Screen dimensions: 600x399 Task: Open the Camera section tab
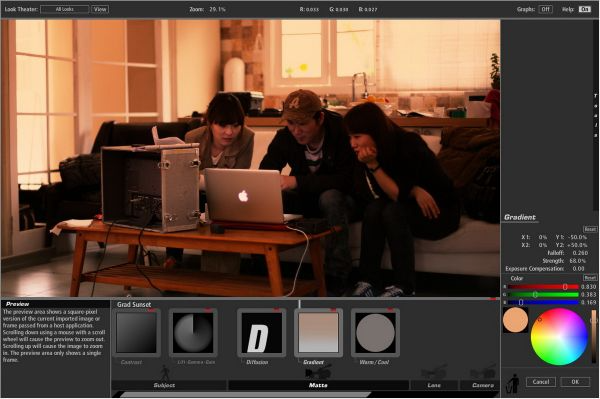coord(480,385)
